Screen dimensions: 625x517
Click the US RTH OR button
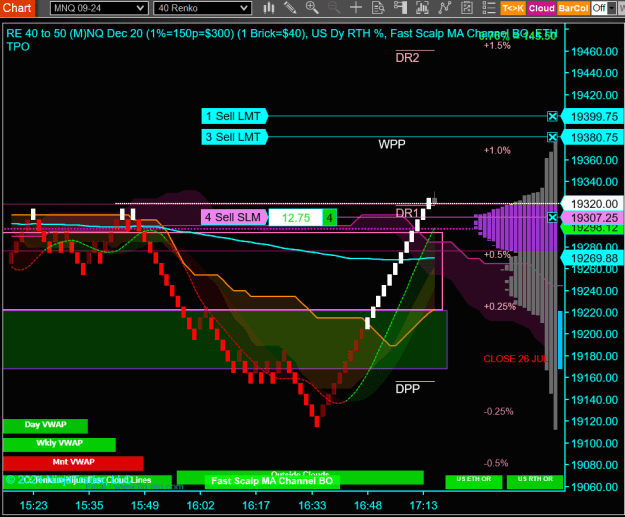[x=535, y=481]
